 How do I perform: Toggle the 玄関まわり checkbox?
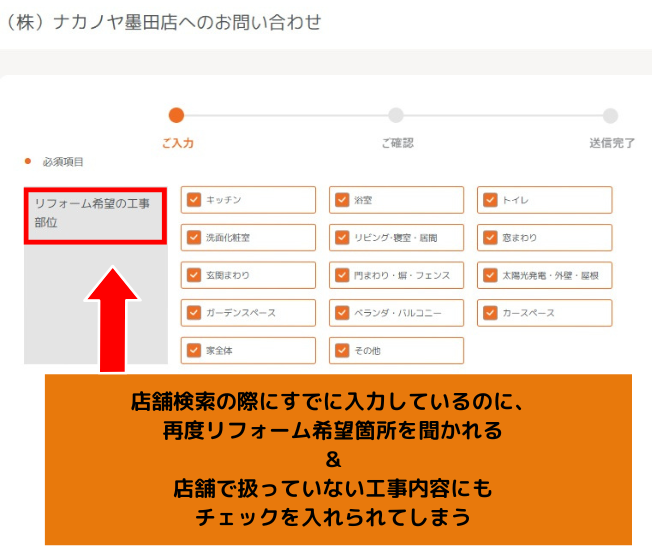tap(194, 275)
